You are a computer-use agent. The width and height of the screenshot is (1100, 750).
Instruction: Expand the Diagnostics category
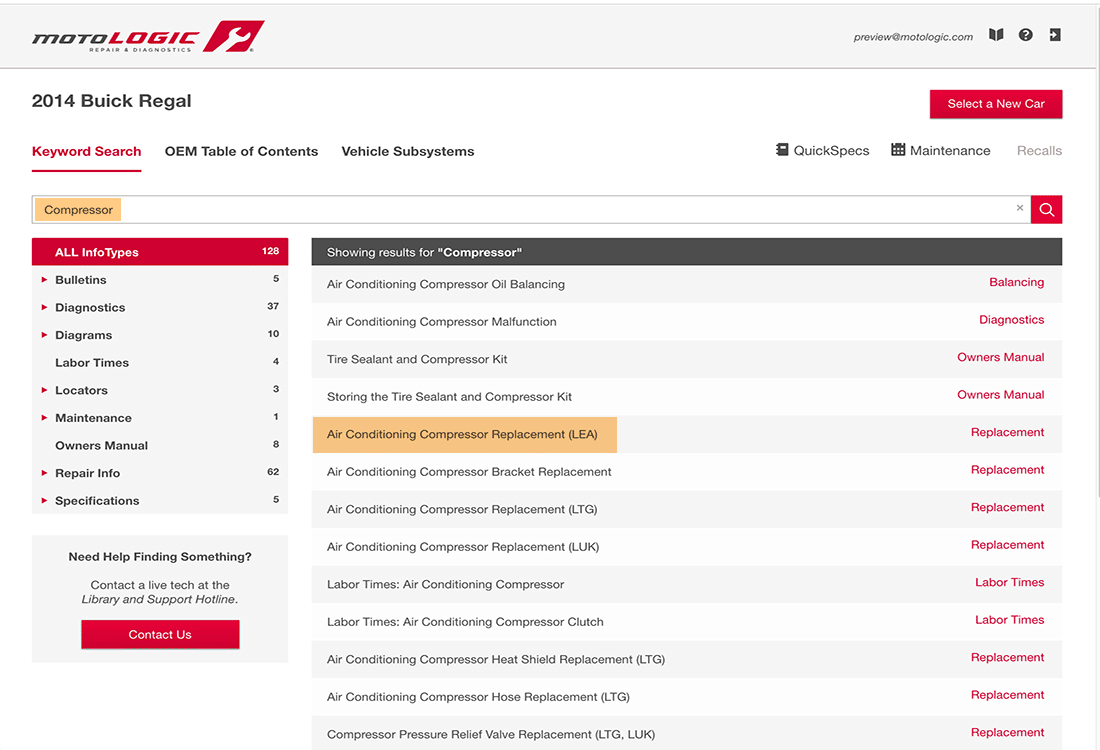[89, 308]
